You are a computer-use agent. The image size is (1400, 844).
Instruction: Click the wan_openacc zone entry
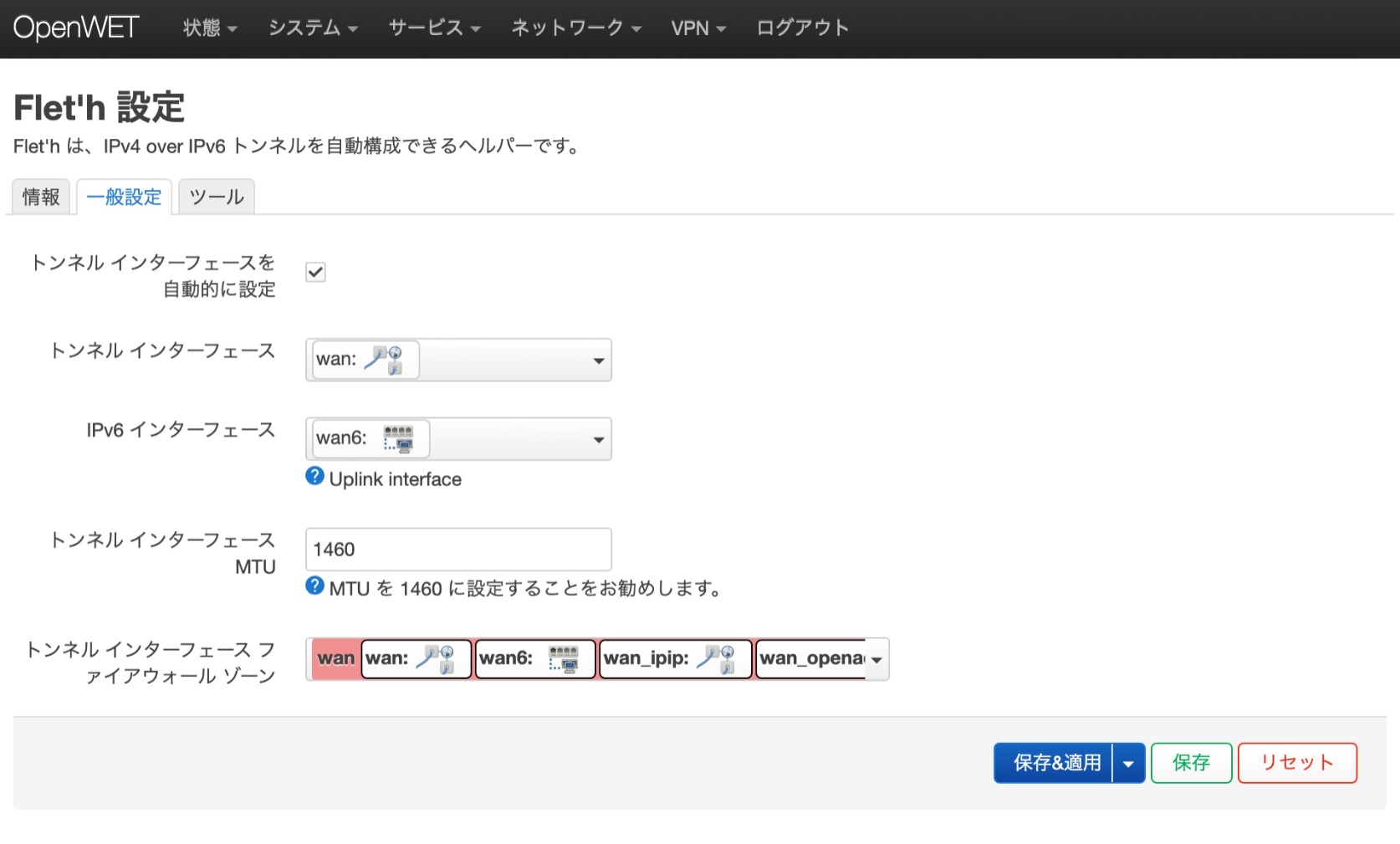tap(807, 659)
